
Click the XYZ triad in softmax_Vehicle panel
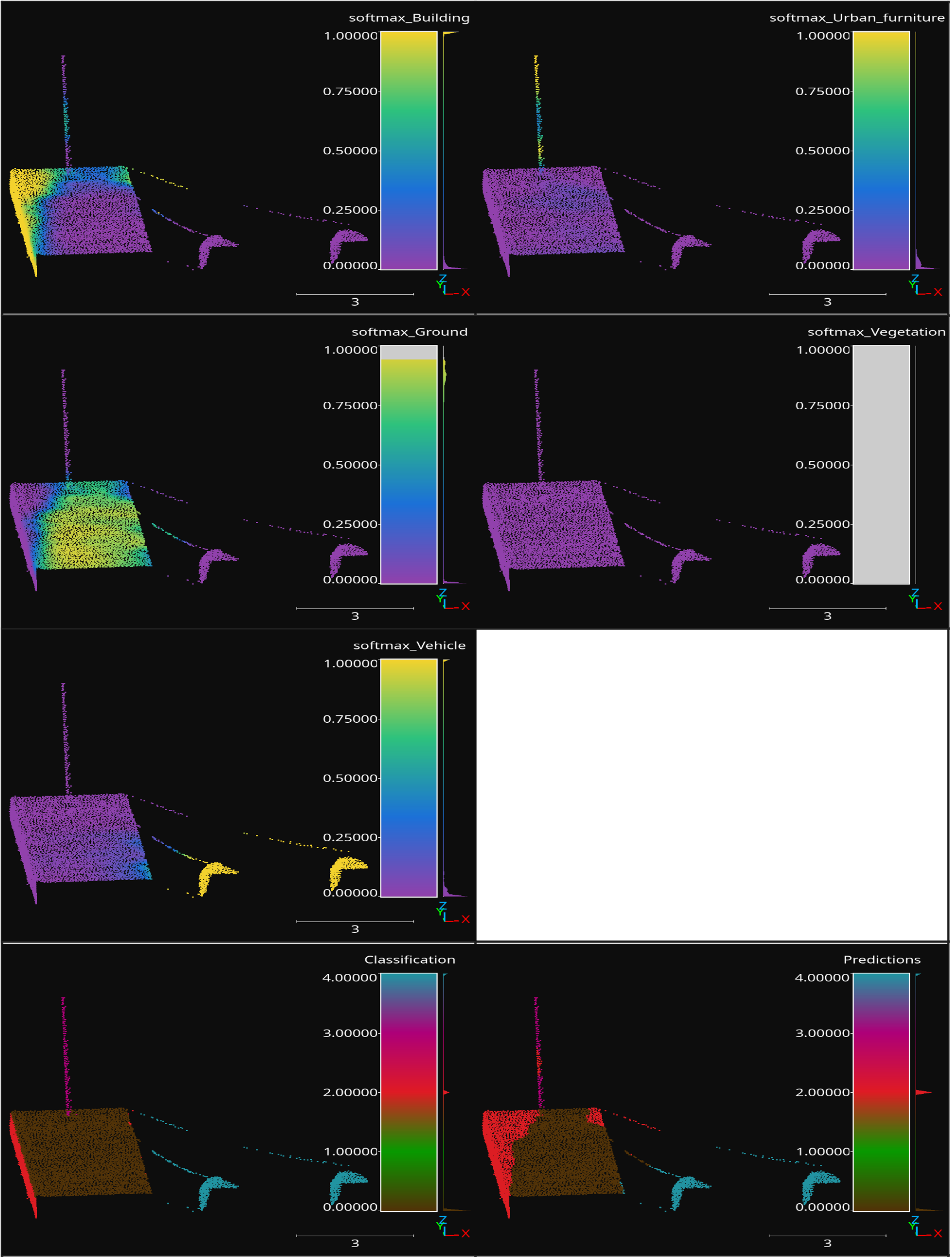coord(451,914)
